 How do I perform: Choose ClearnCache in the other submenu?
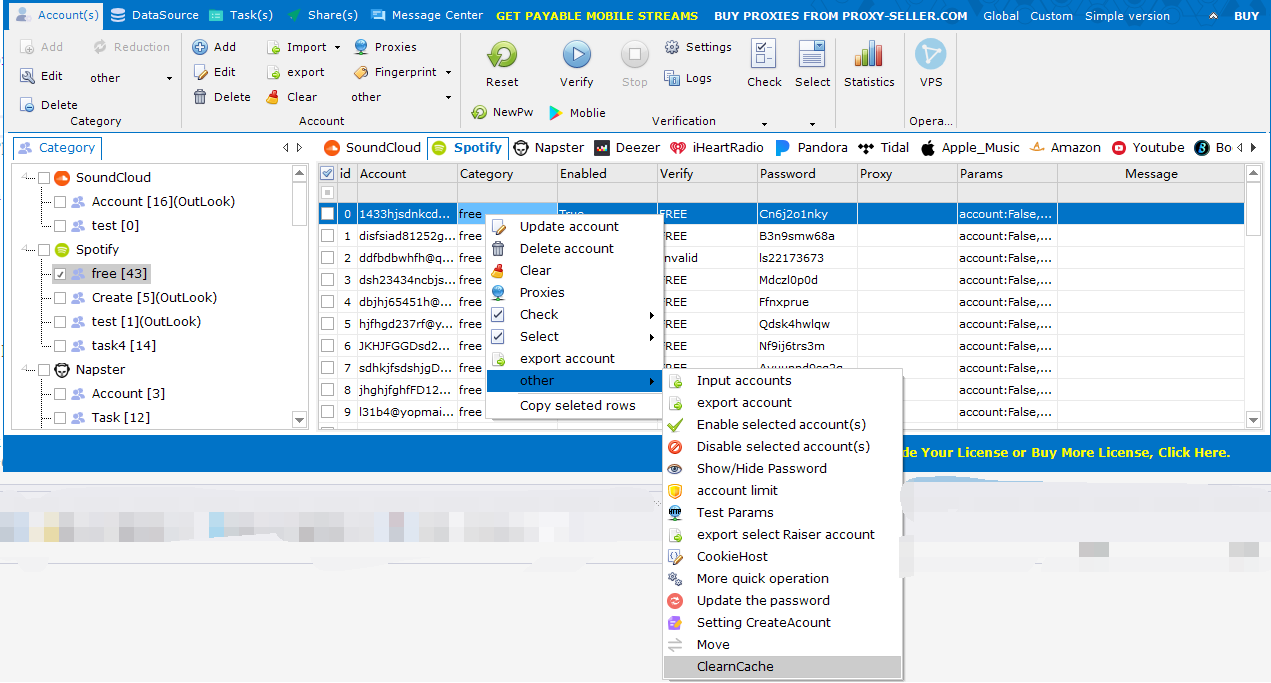[783, 667]
